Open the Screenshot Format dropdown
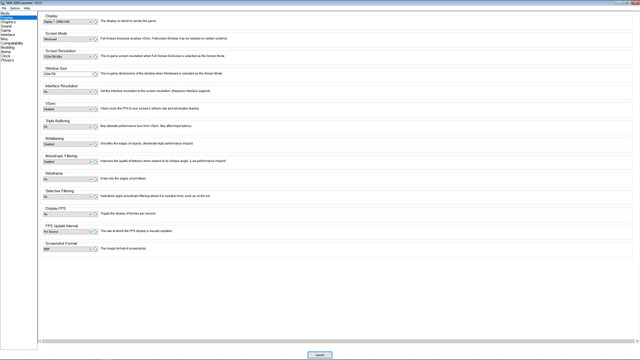 pyautogui.click(x=68, y=249)
